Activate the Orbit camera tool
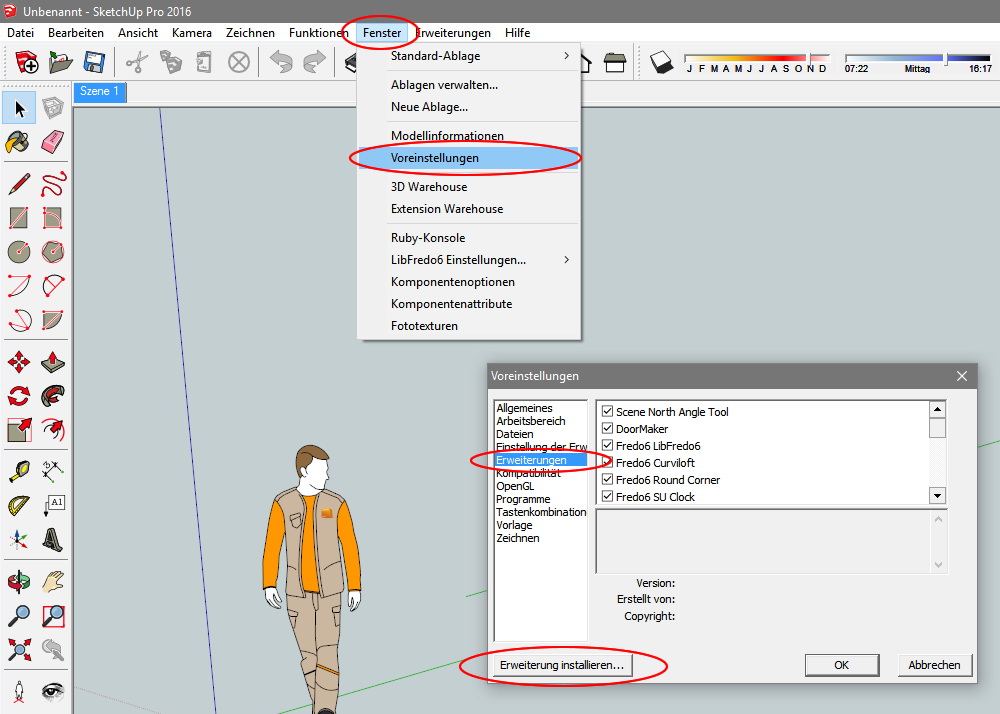 [x=19, y=580]
